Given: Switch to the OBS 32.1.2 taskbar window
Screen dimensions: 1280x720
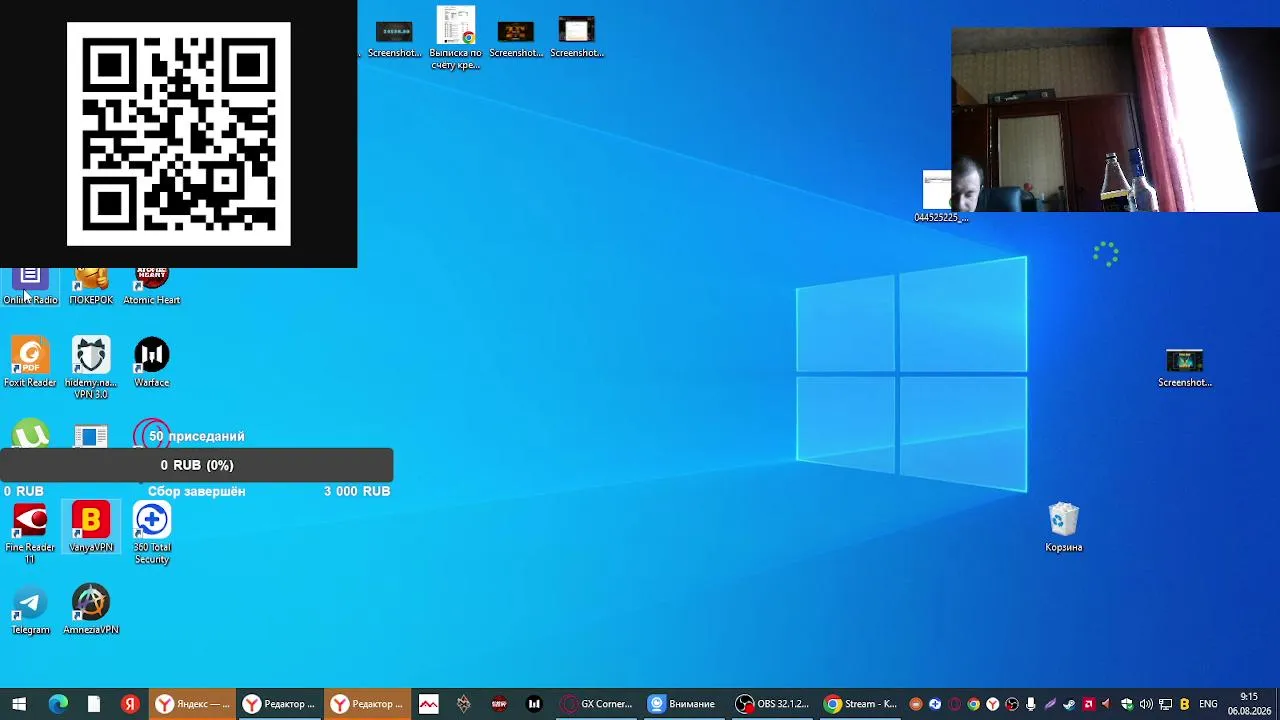Looking at the screenshot, I should (x=771, y=704).
